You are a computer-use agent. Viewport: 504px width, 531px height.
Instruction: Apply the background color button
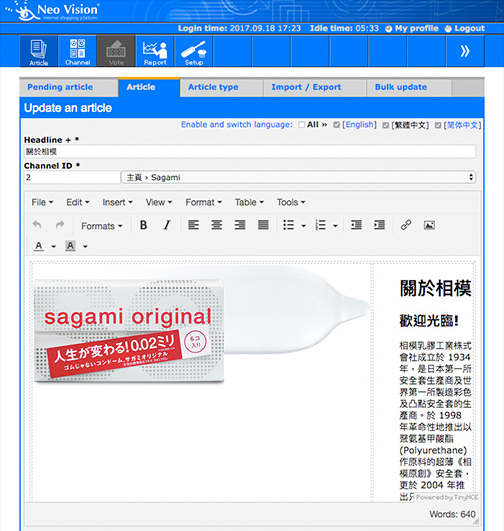pos(70,246)
